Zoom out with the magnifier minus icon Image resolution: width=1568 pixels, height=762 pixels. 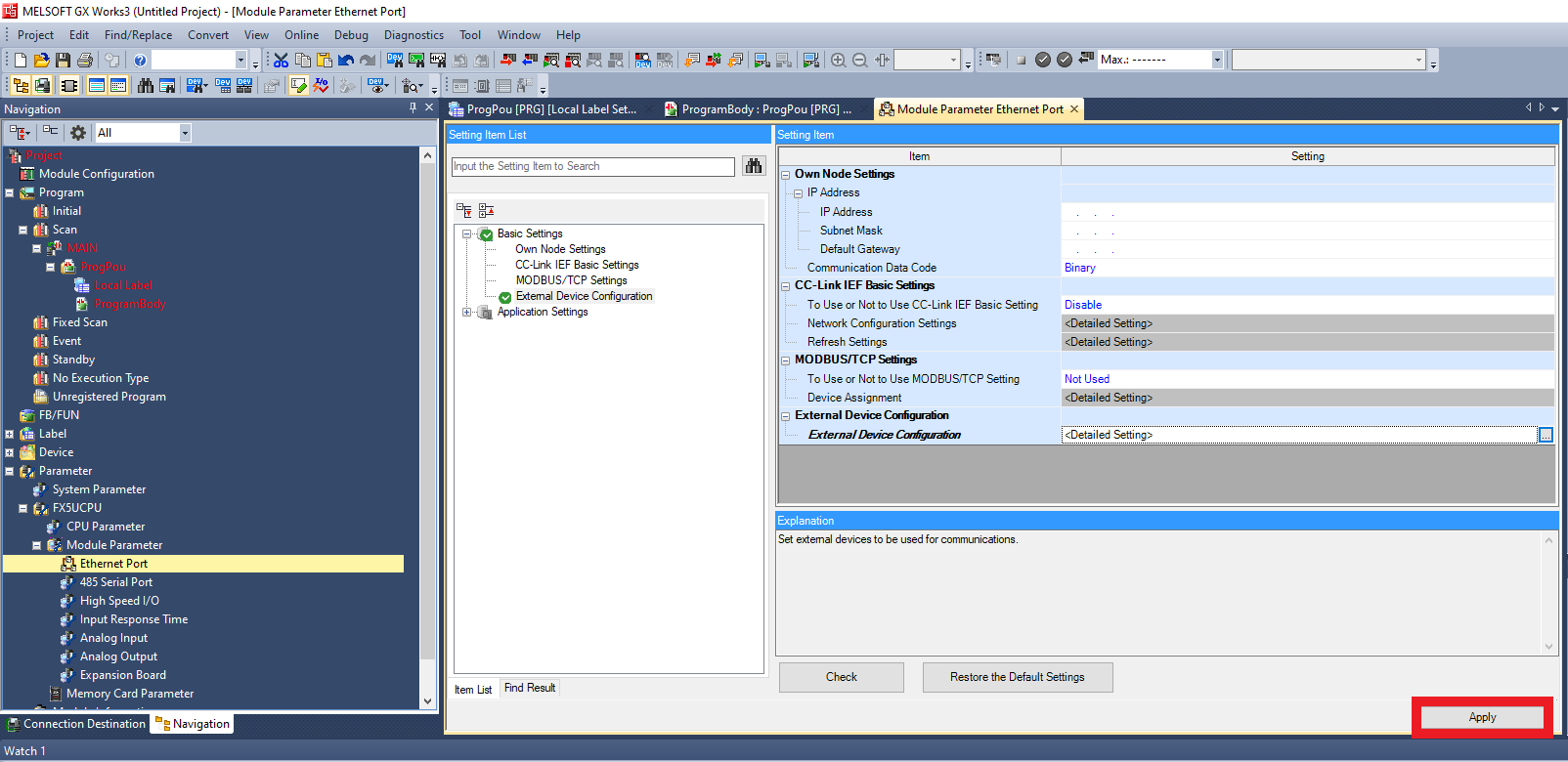(x=860, y=60)
